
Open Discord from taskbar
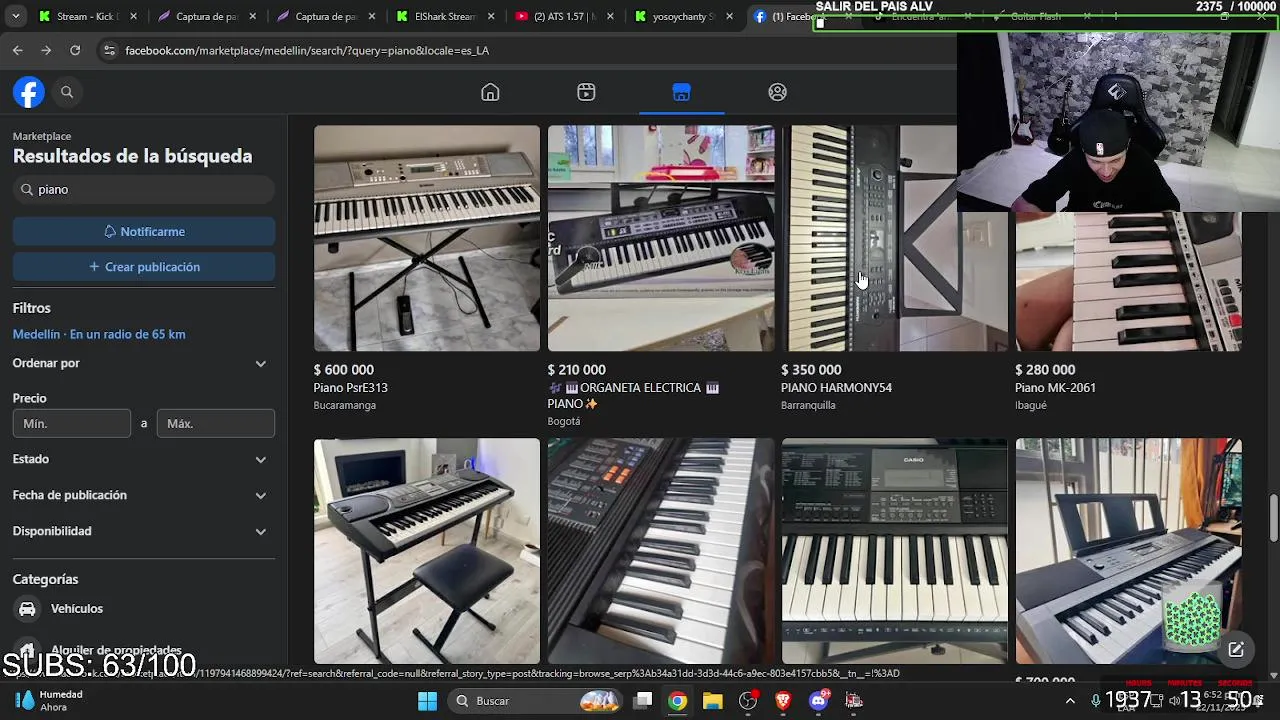[x=818, y=701]
